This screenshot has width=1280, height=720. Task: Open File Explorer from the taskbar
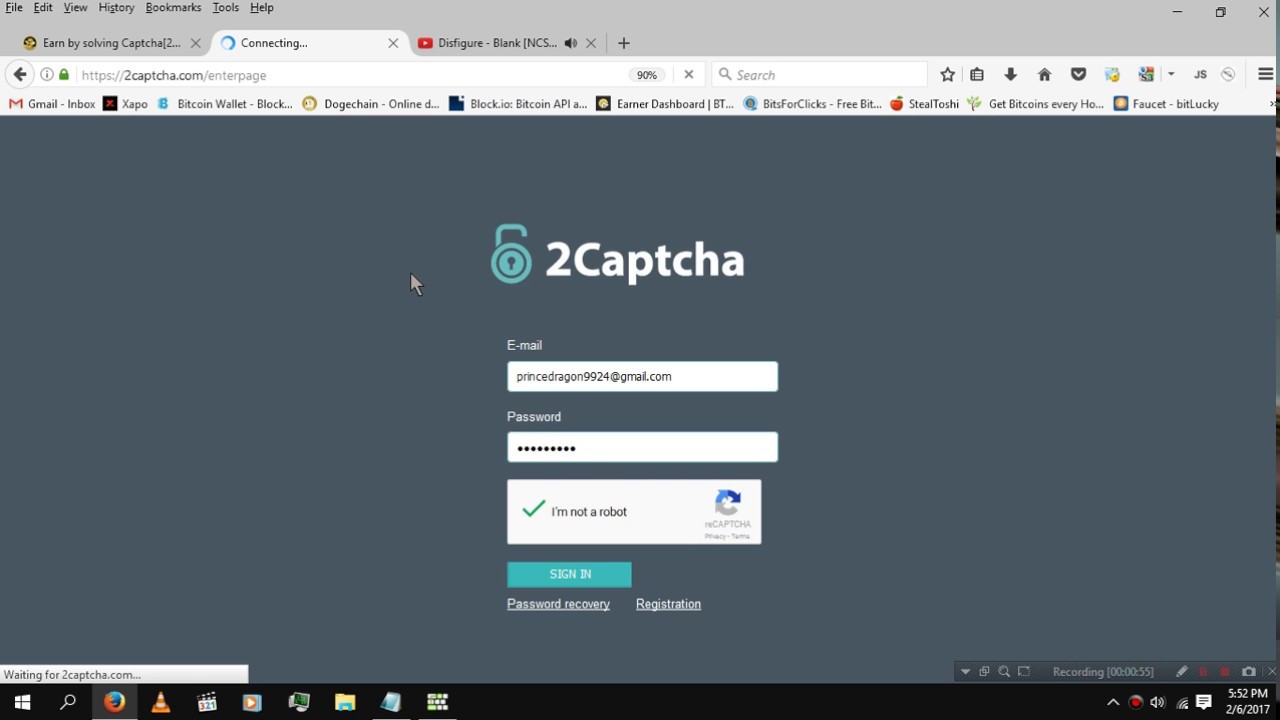[345, 702]
